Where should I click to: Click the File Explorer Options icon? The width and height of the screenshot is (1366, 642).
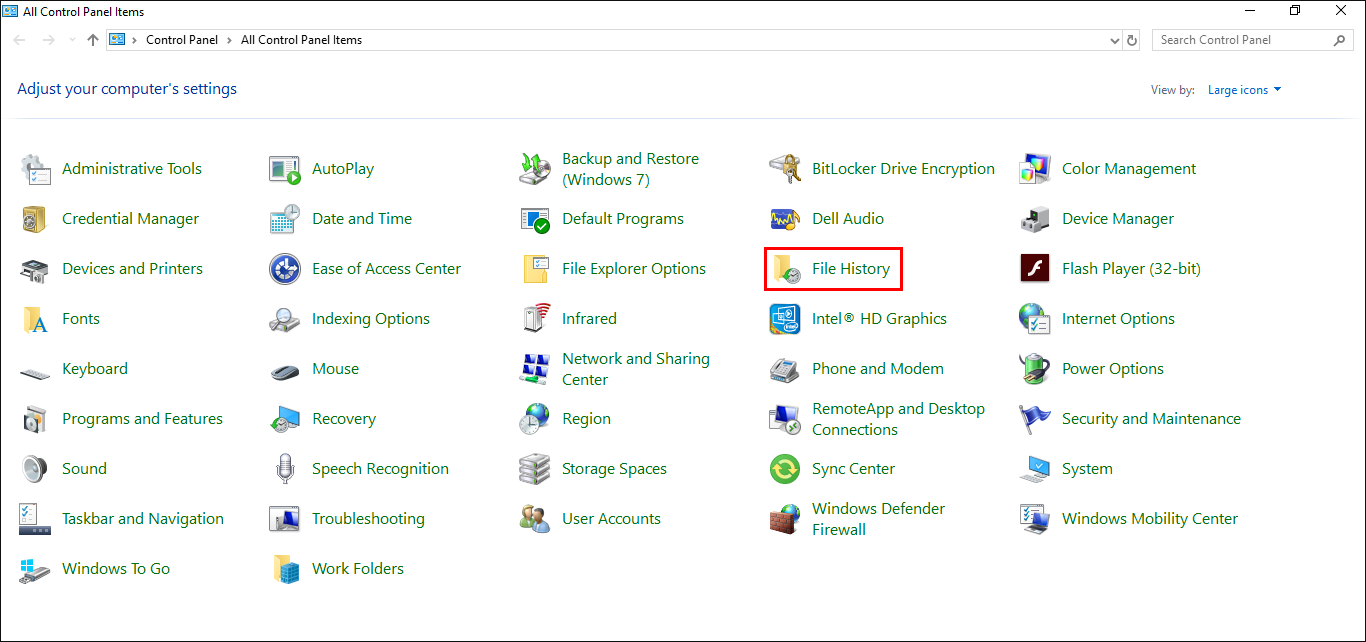(x=535, y=269)
